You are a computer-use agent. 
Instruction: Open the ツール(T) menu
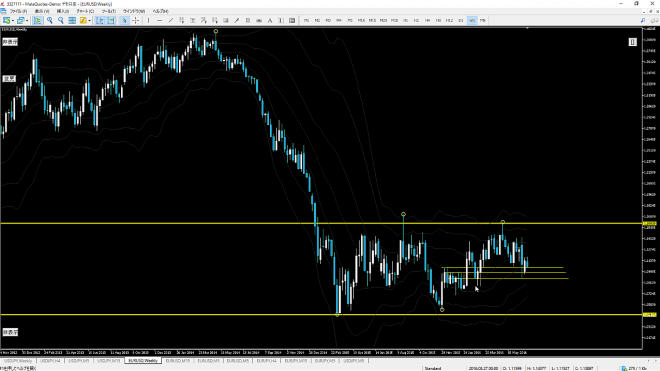[x=109, y=11]
